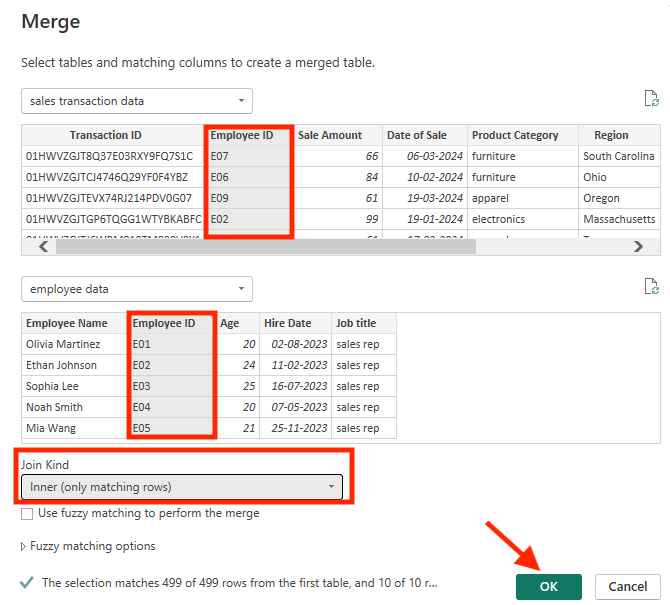Refresh preview icon beside employee data

[651, 286]
